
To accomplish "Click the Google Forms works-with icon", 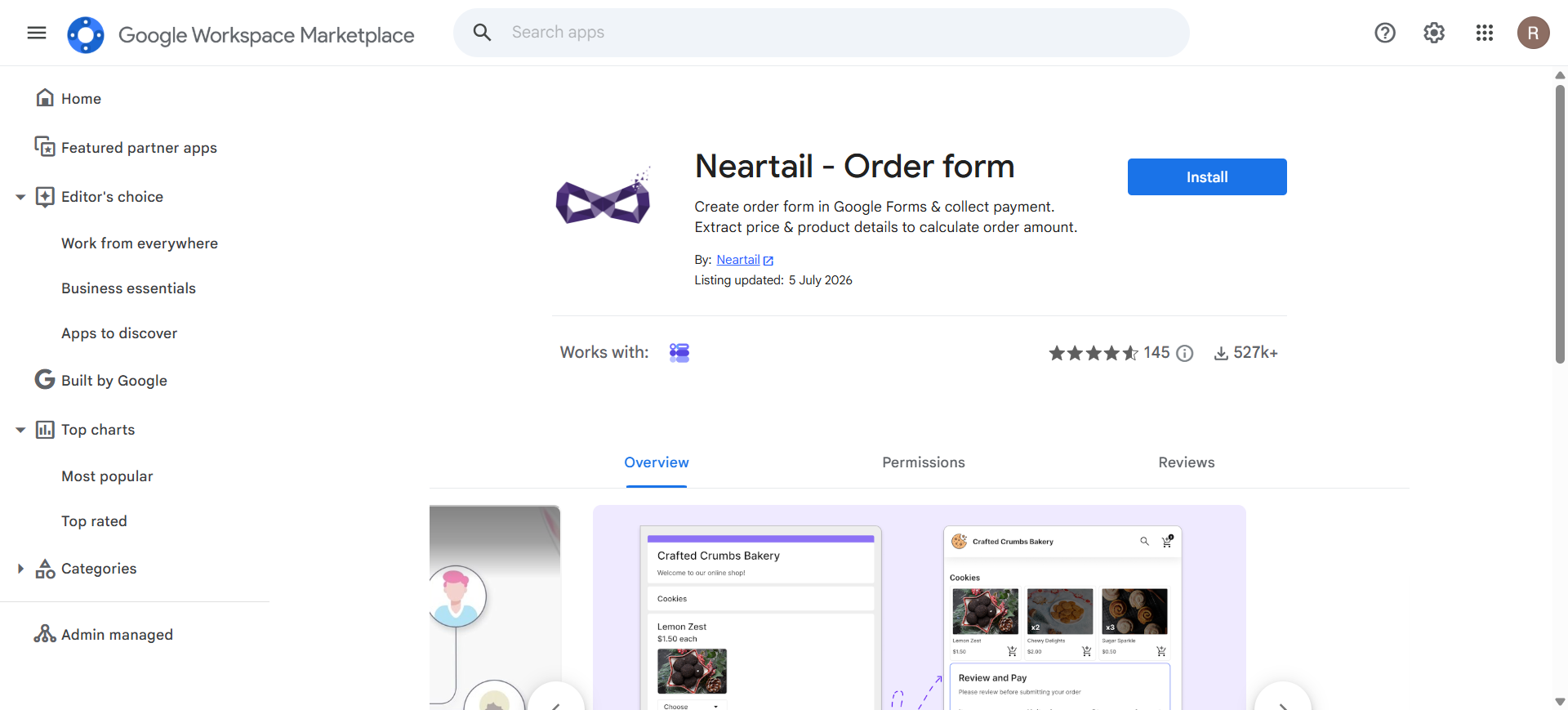I will click(x=679, y=352).
